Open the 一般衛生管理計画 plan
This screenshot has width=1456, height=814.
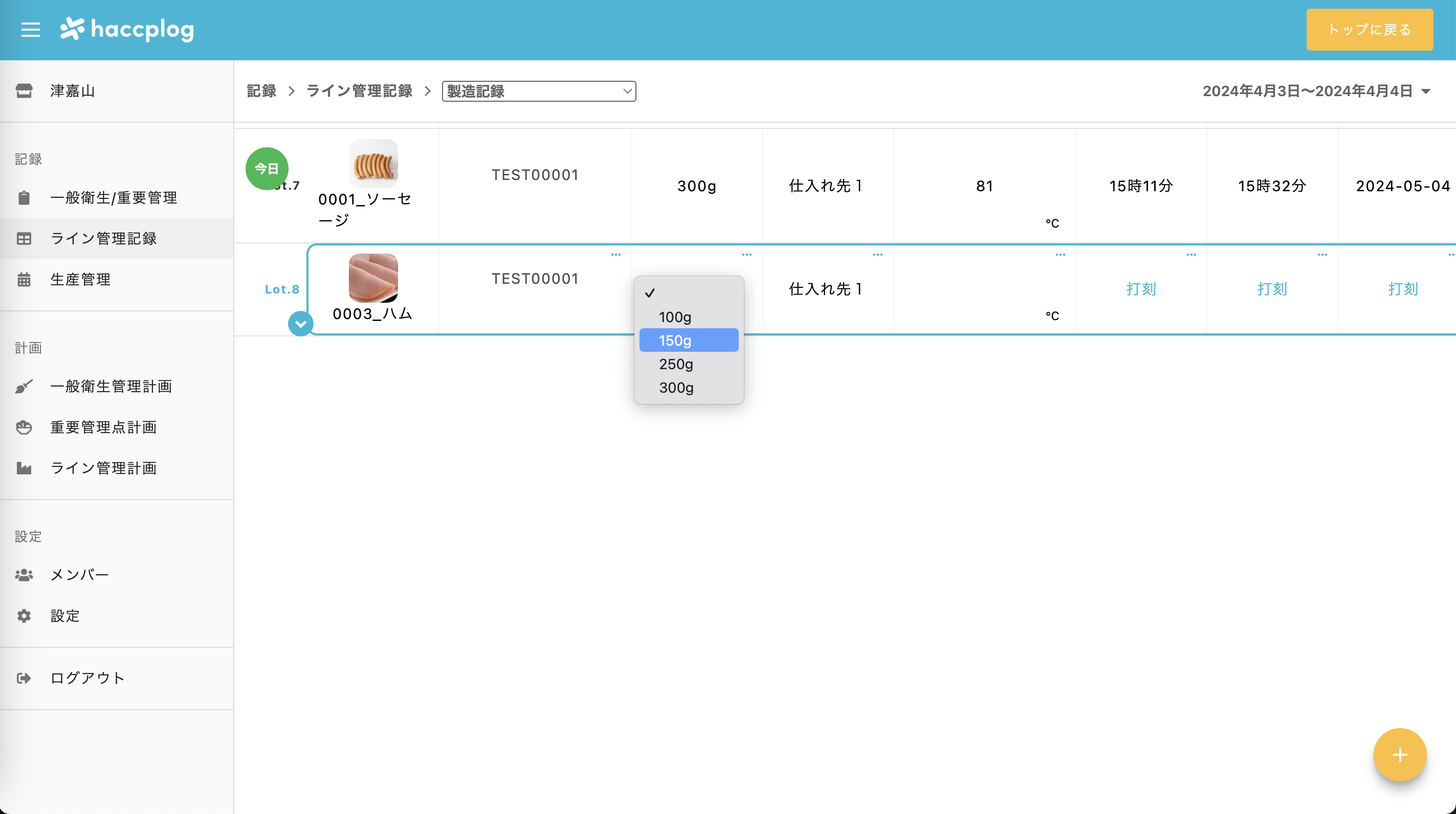[110, 387]
